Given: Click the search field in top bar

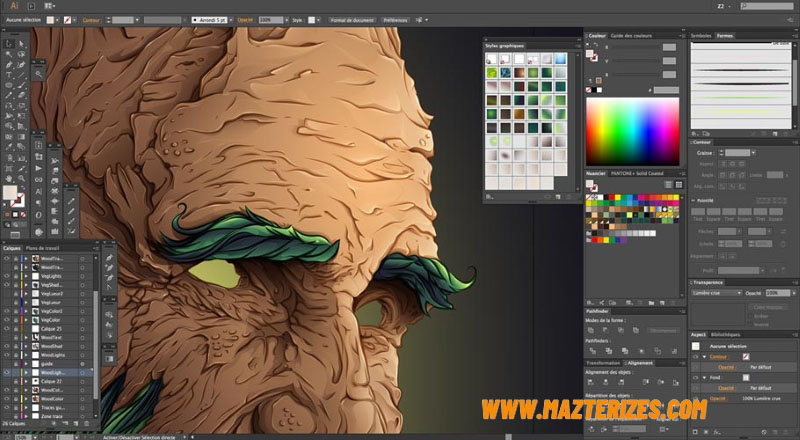Looking at the screenshot, I should (767, 6).
